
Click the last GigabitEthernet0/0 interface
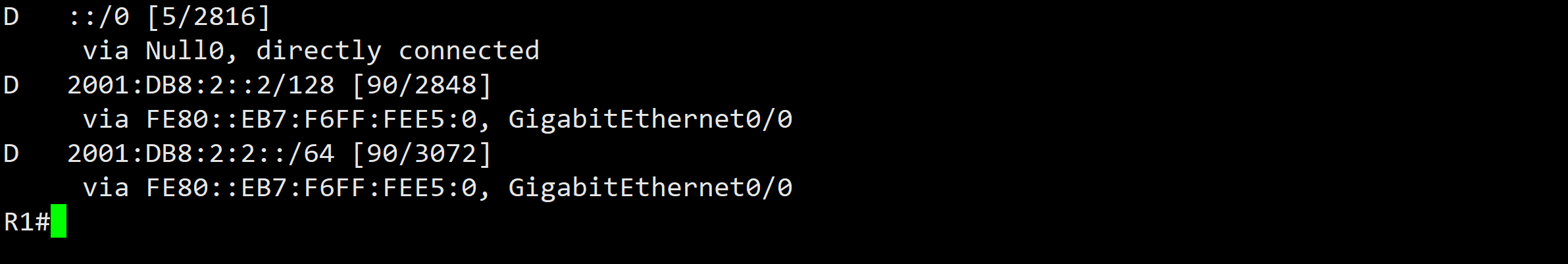click(651, 188)
